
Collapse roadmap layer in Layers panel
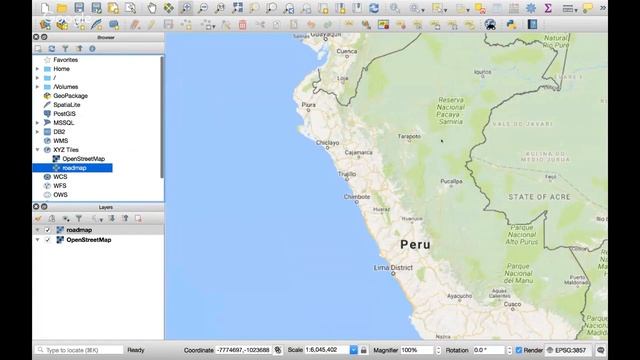38,230
